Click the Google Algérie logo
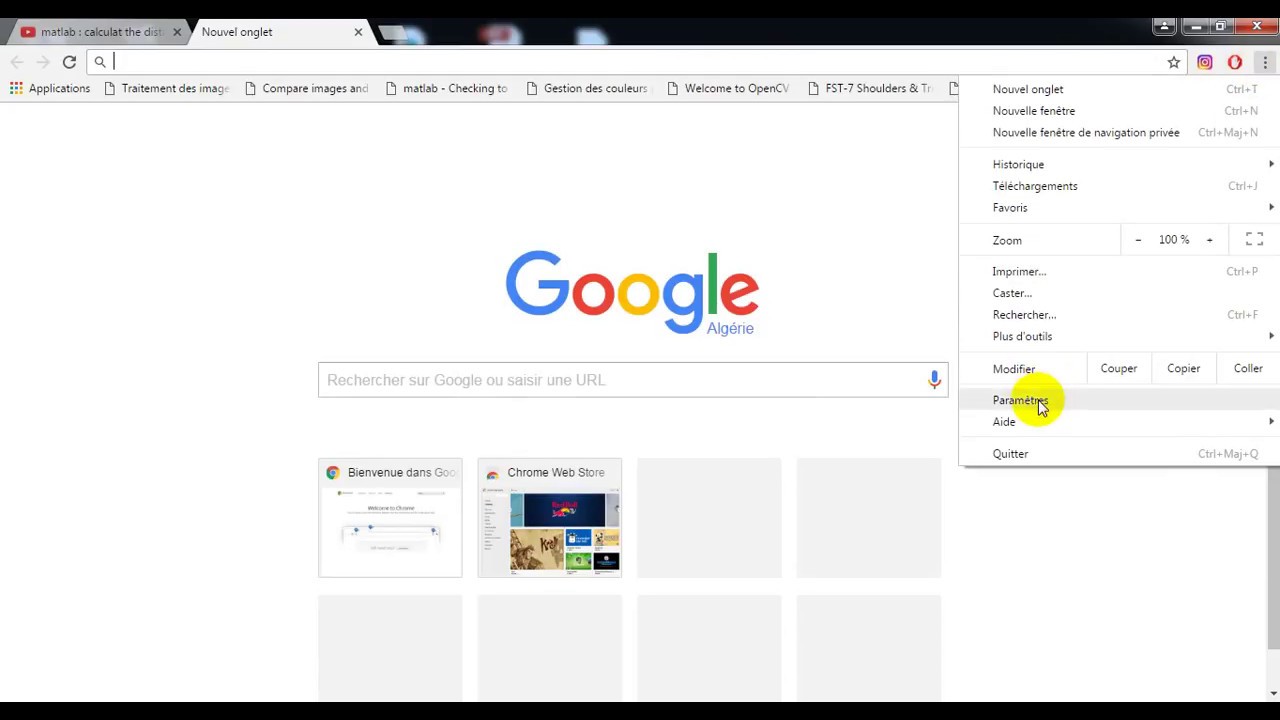The height and width of the screenshot is (720, 1280). pos(632,292)
